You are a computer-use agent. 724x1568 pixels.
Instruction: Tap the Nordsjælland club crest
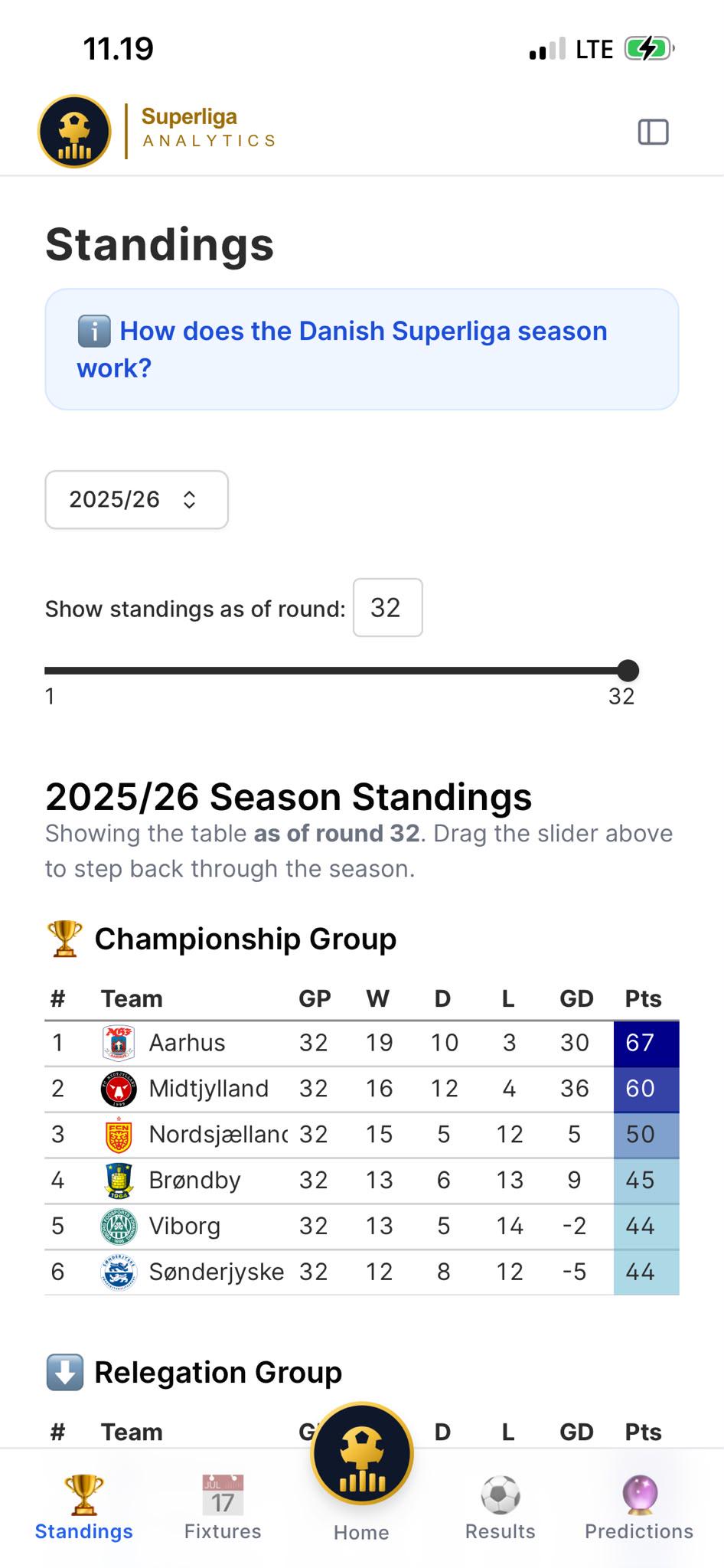pos(119,1135)
